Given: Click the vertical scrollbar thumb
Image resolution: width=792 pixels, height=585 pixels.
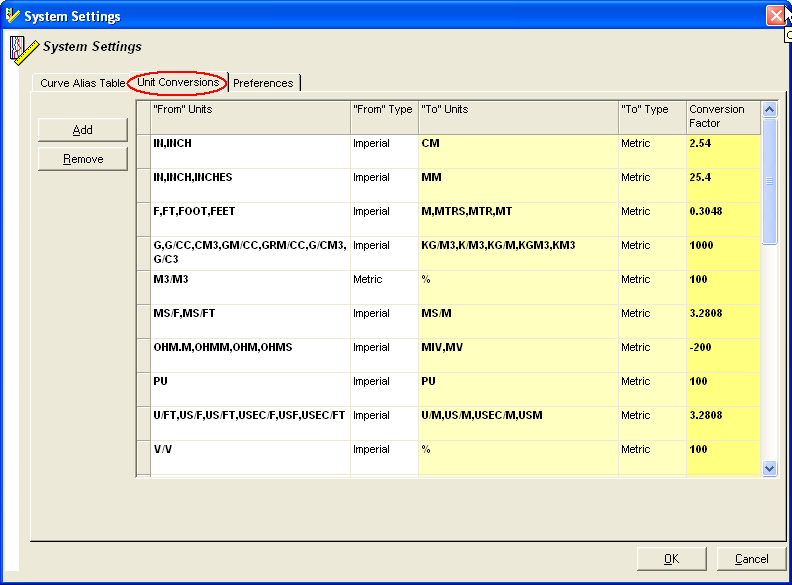Looking at the screenshot, I should pyautogui.click(x=769, y=181).
